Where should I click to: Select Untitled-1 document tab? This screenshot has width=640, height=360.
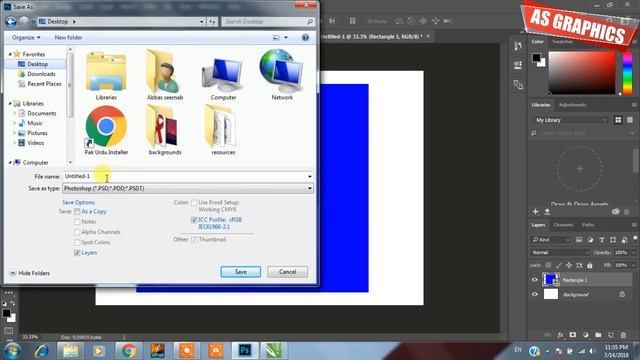coord(372,36)
